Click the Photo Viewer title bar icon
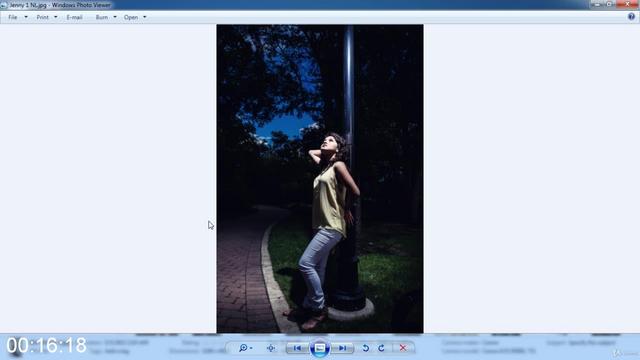The height and width of the screenshot is (360, 640). click(4, 5)
